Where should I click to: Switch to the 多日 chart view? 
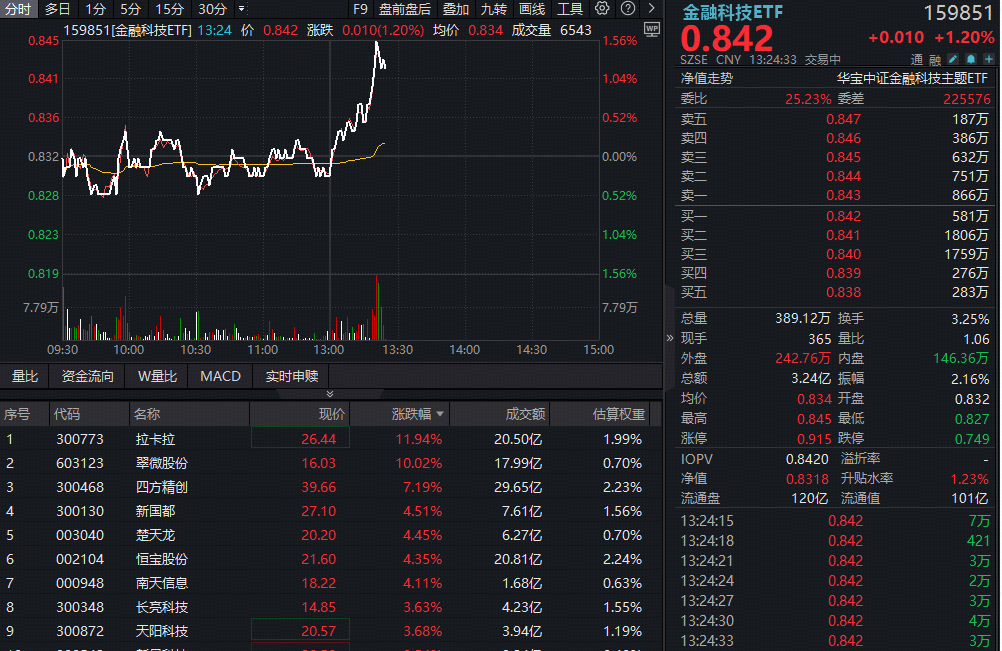coord(58,8)
